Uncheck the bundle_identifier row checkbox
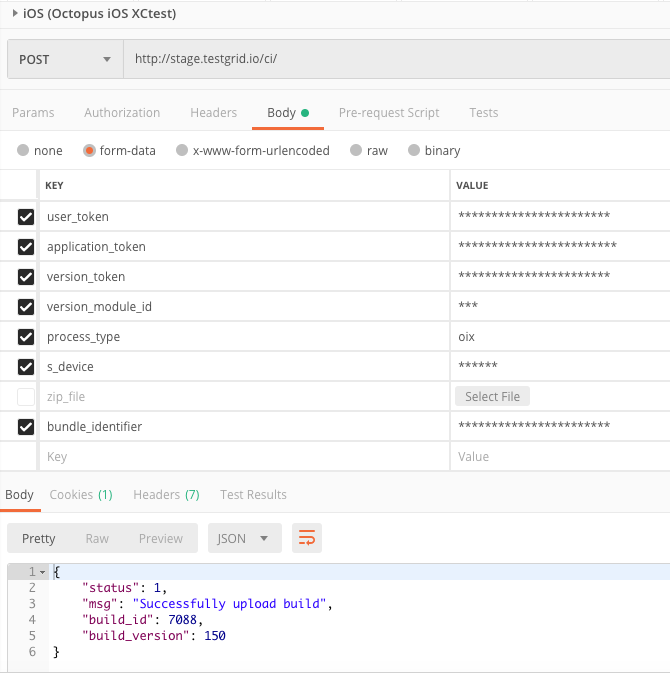 click(x=26, y=427)
